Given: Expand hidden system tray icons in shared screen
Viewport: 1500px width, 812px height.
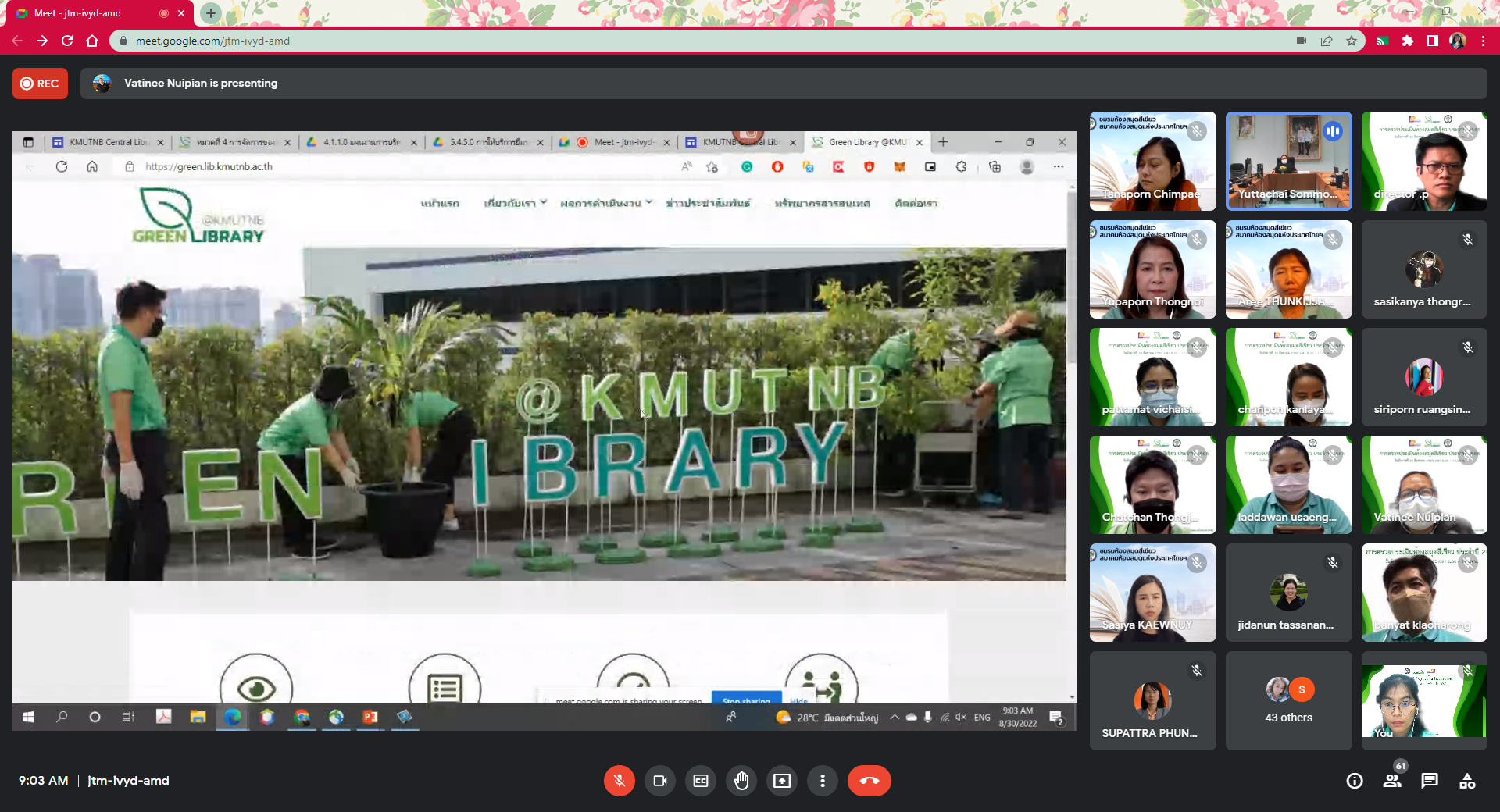Looking at the screenshot, I should point(895,718).
